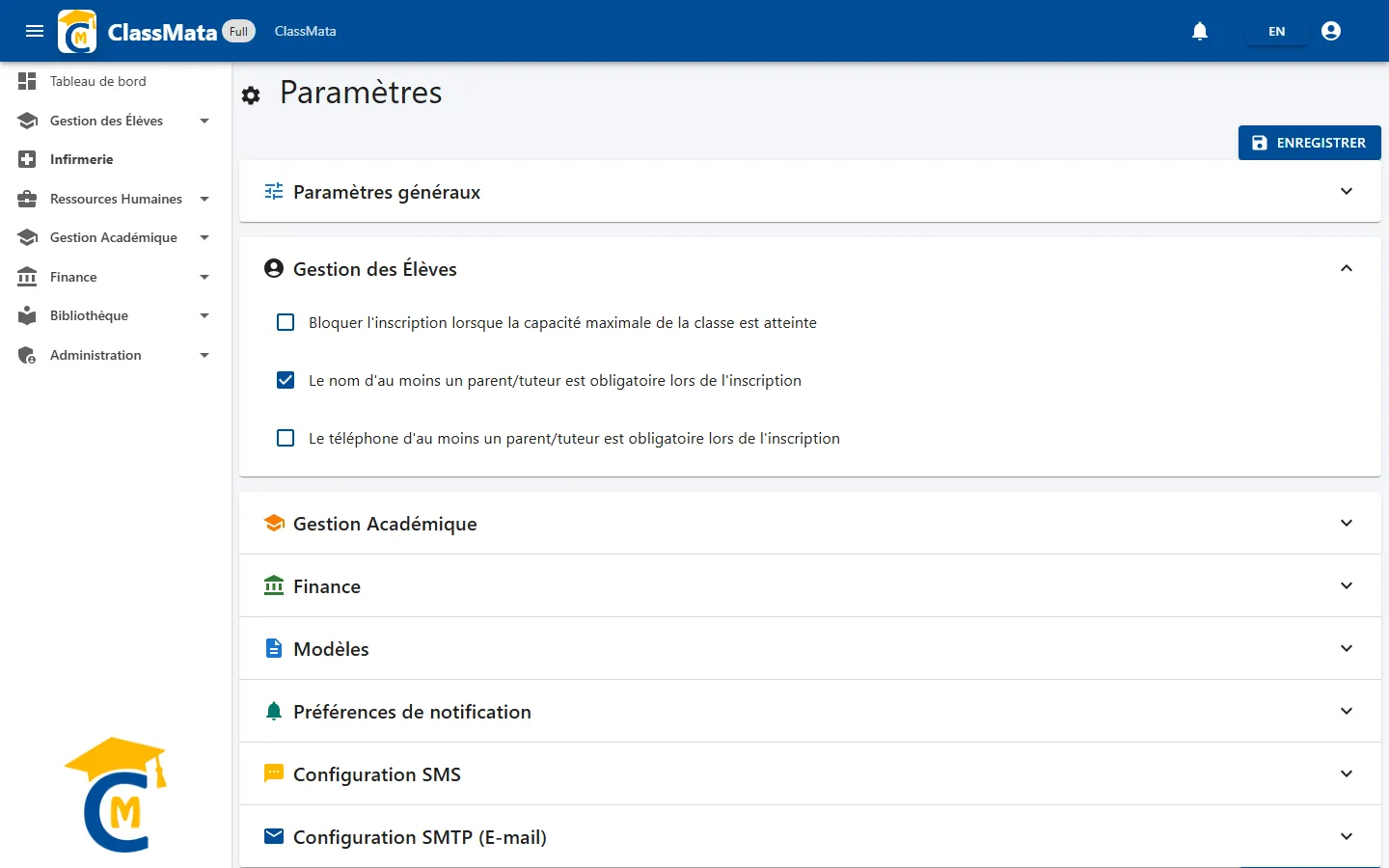
Task: Click the Infirmerie medical cross icon
Action: [x=27, y=159]
